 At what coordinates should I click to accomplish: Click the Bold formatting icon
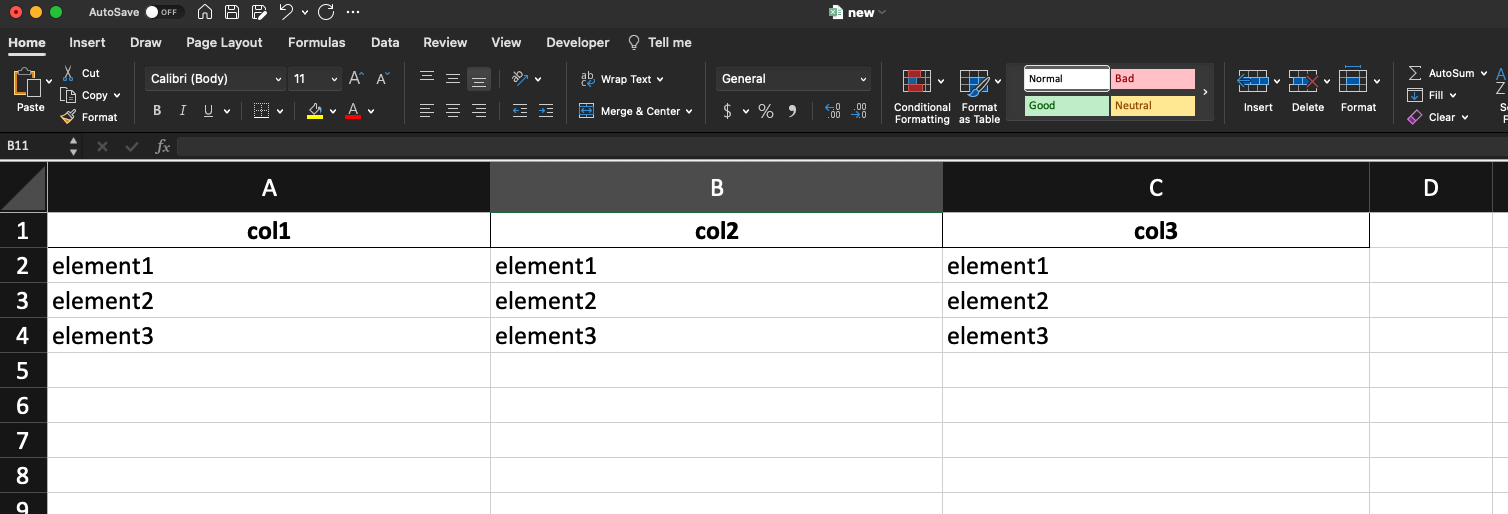(x=157, y=111)
